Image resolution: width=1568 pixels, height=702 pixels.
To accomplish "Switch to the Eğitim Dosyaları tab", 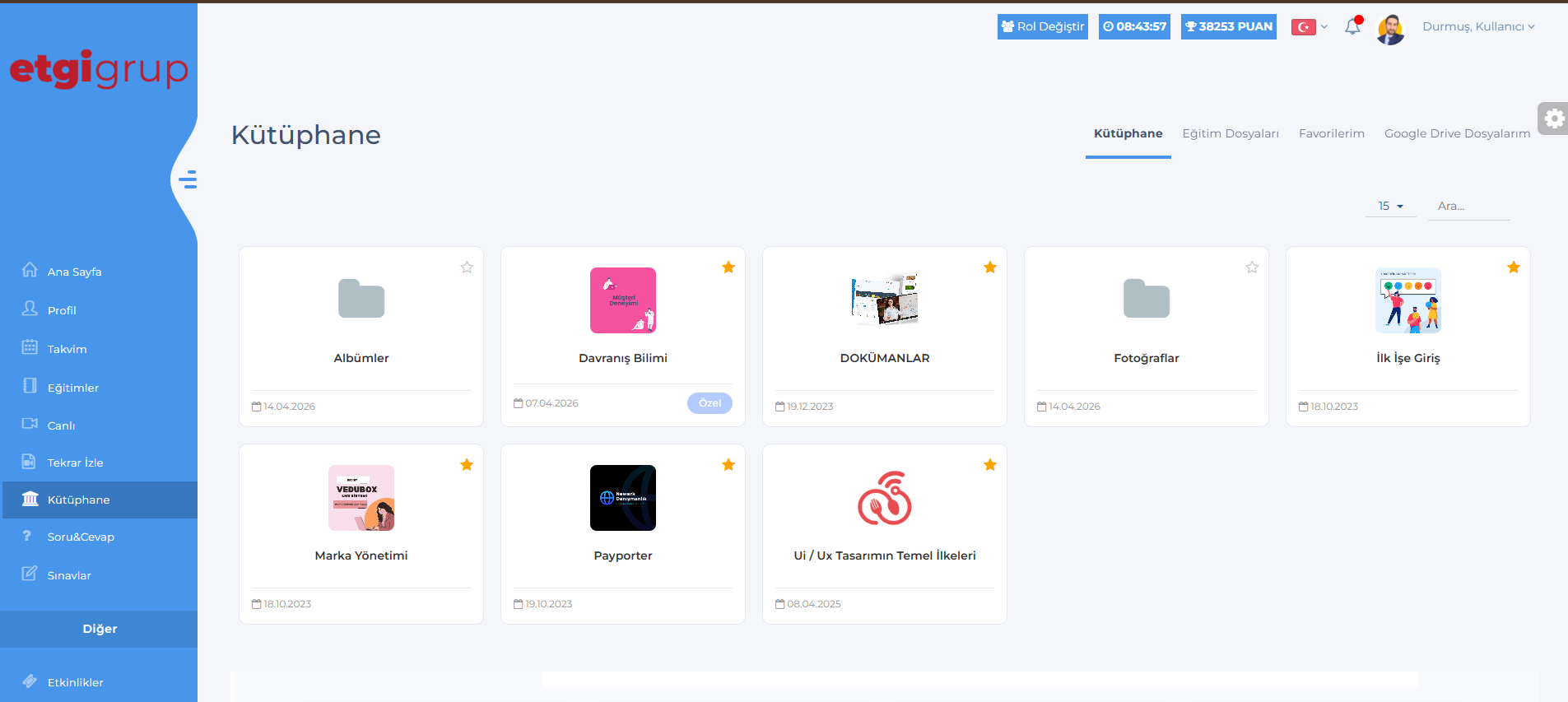I will (x=1230, y=133).
